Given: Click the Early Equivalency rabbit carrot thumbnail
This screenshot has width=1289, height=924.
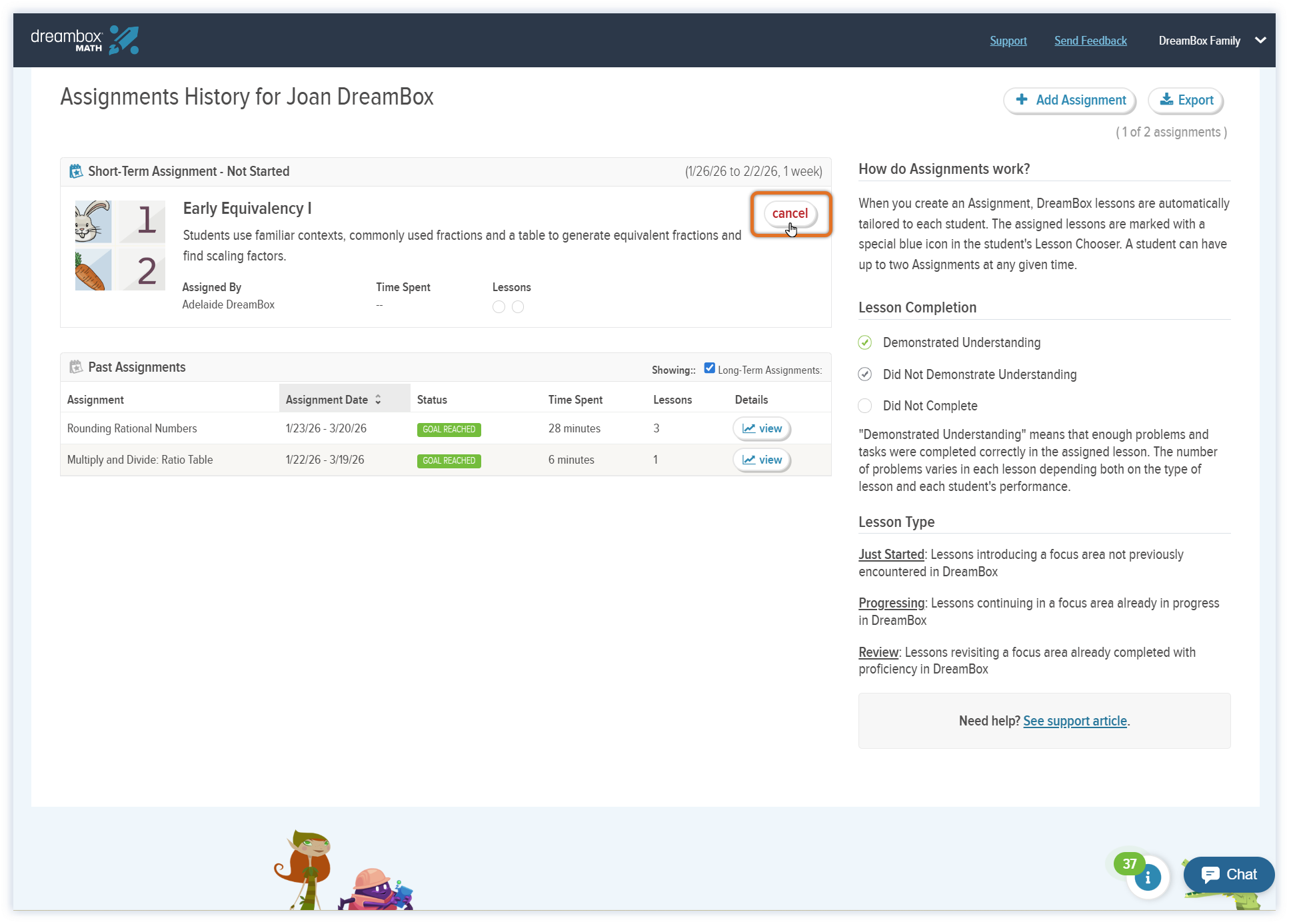Looking at the screenshot, I should coord(120,245).
